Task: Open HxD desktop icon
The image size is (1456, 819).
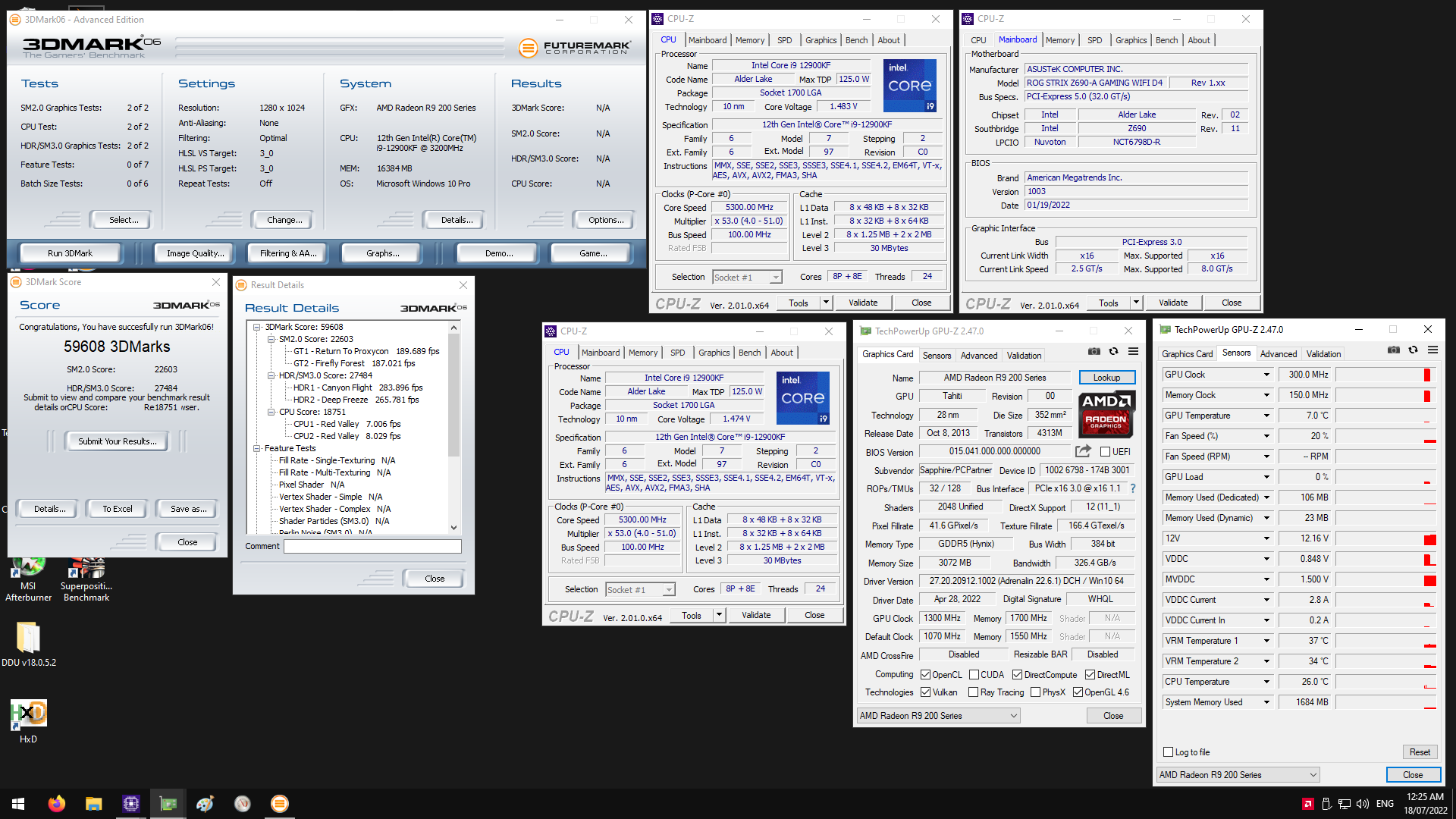Action: tap(28, 721)
